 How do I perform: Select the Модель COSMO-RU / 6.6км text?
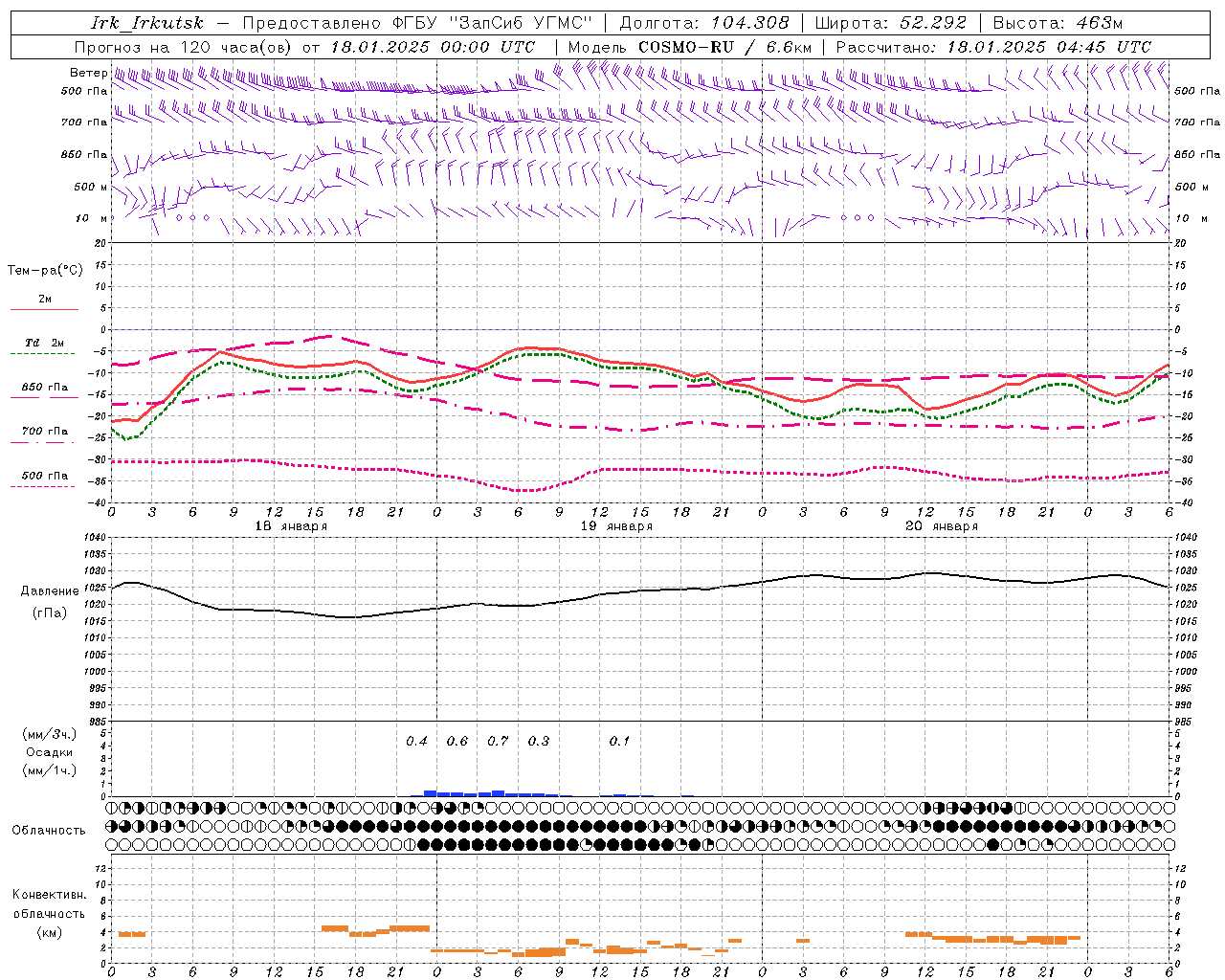[x=689, y=47]
